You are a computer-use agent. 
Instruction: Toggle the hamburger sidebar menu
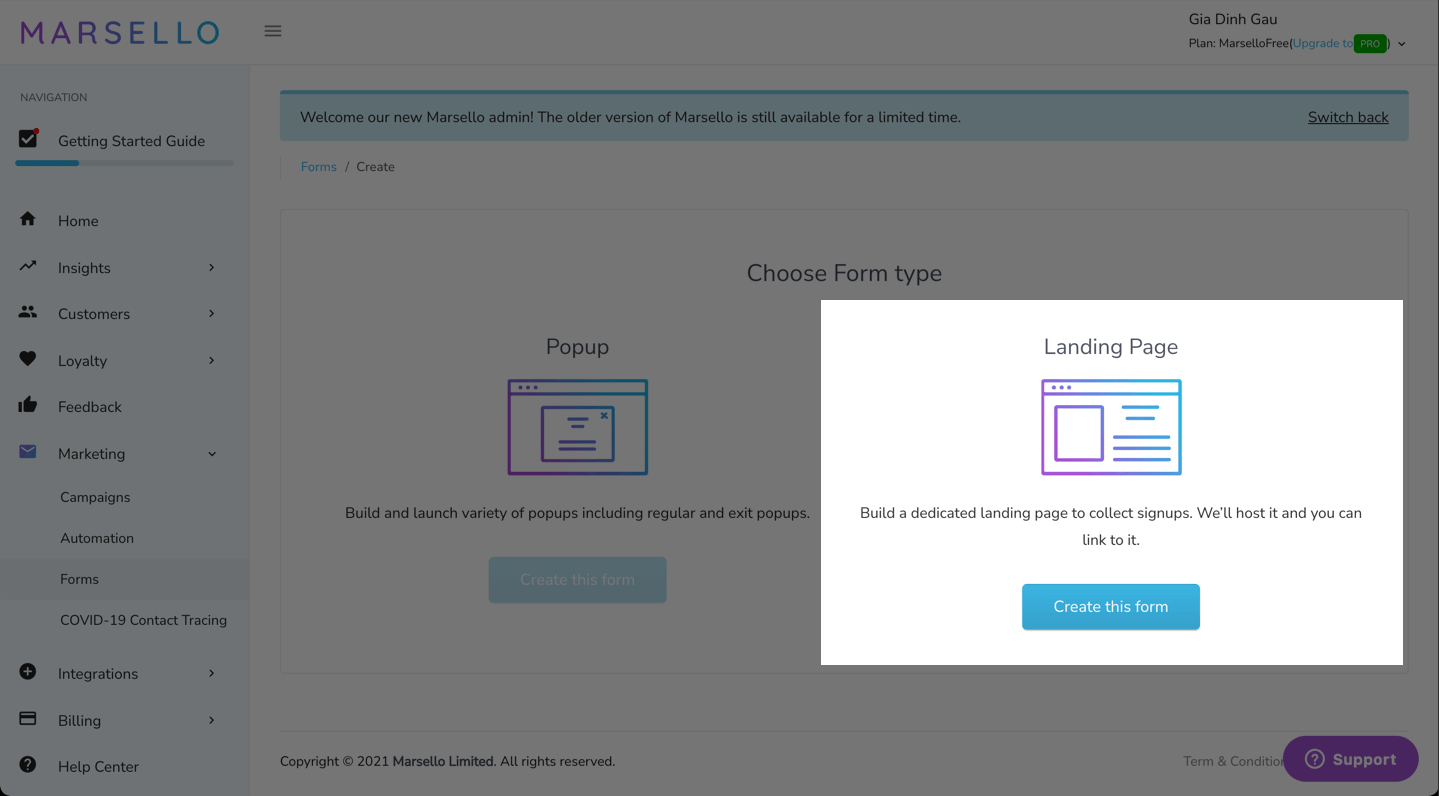click(273, 31)
